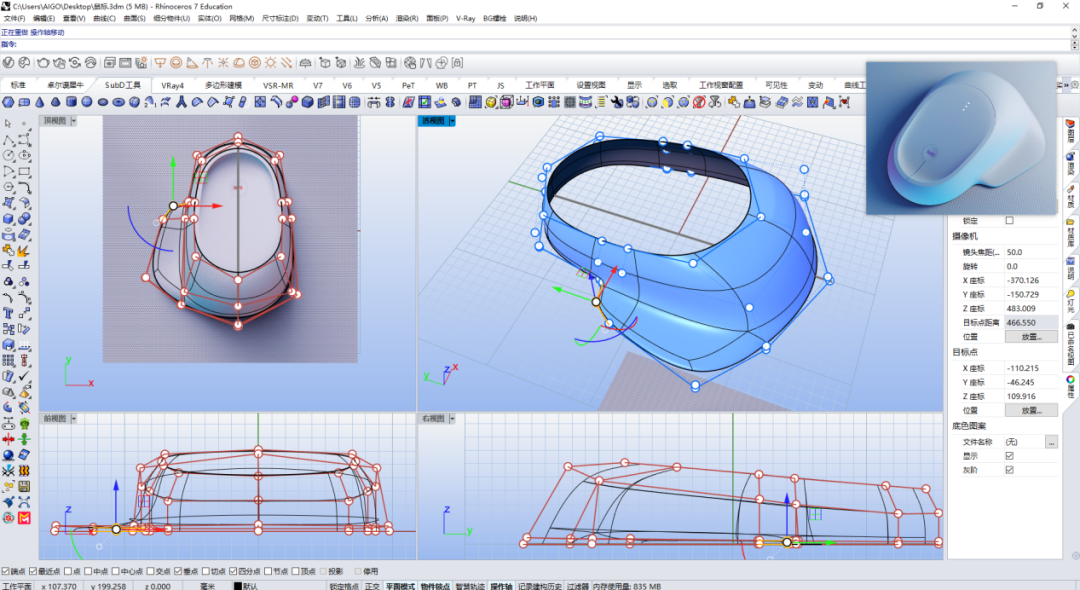The height and width of the screenshot is (590, 1080).
Task: Open the 顶视图 viewport dropdown arrow
Action: (x=74, y=120)
